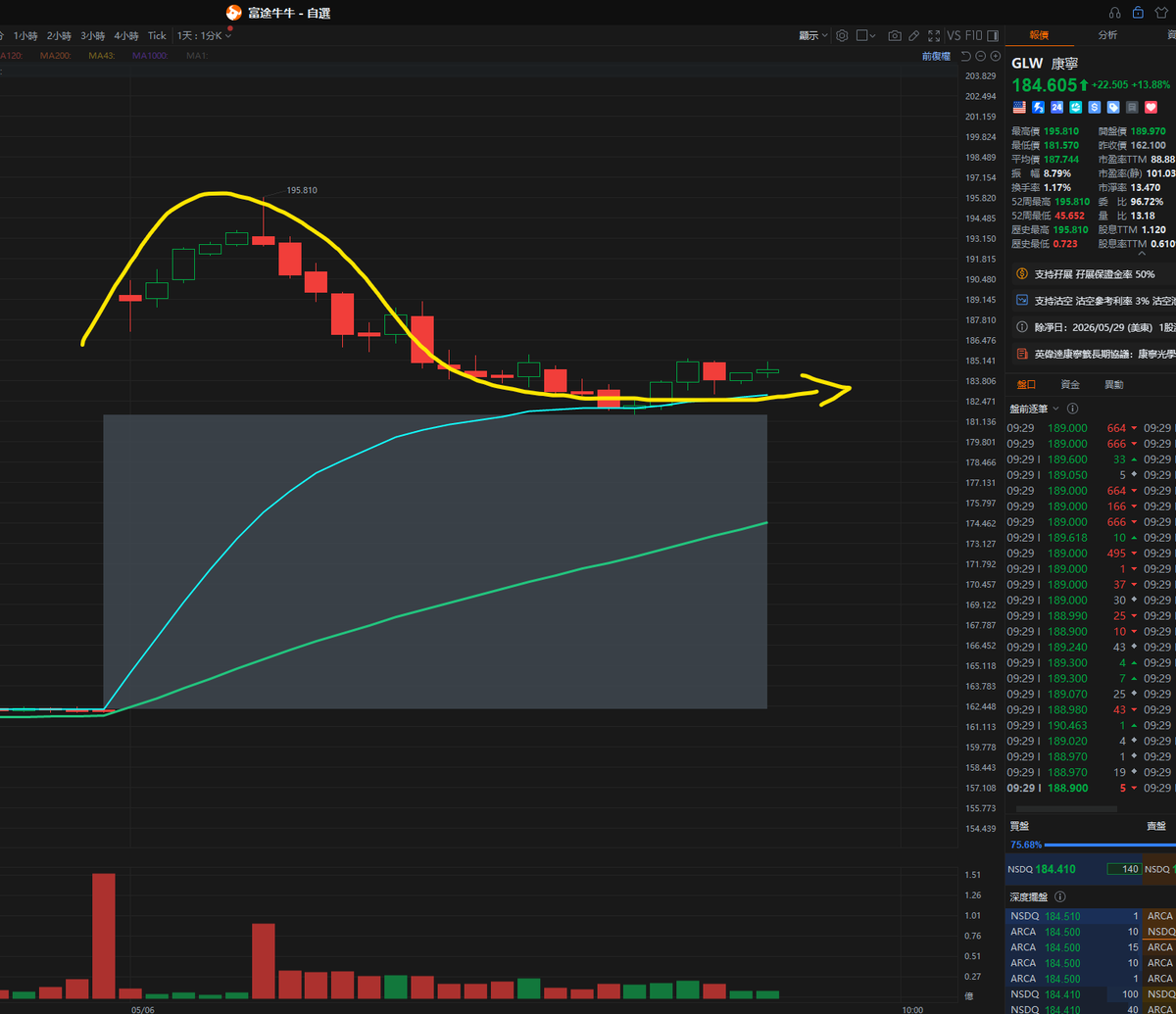The width and height of the screenshot is (1176, 1014).
Task: Click the MA1000 indicator label
Action: coord(152,56)
